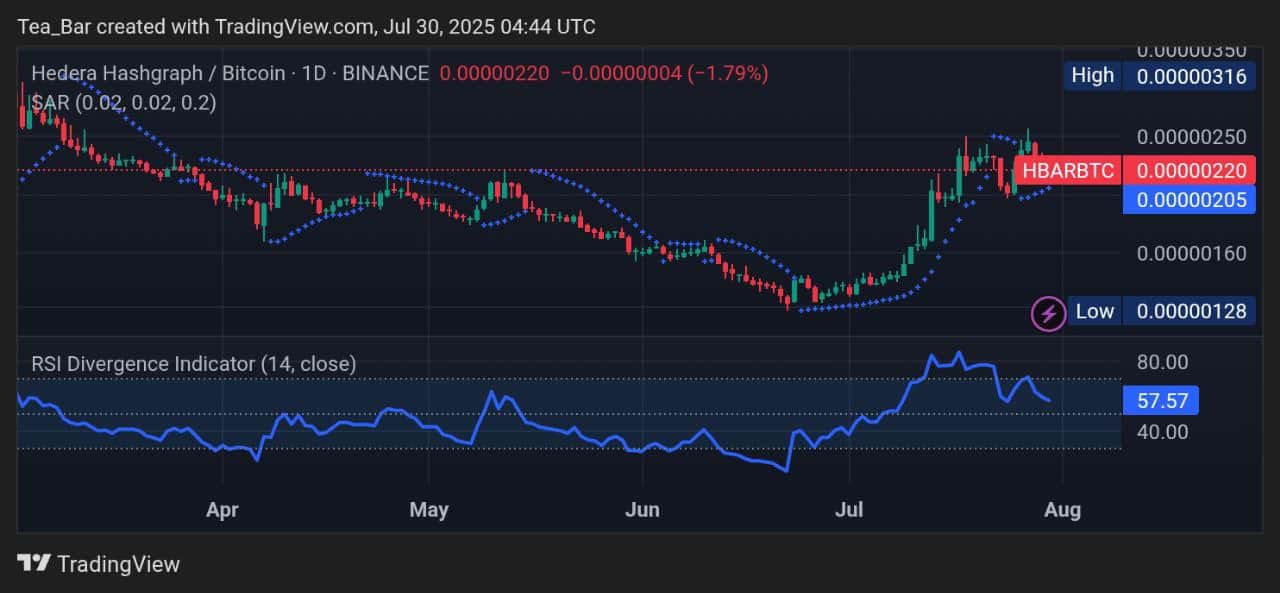This screenshot has width=1280, height=593.
Task: Click the Aug label on time axis
Action: (1062, 510)
